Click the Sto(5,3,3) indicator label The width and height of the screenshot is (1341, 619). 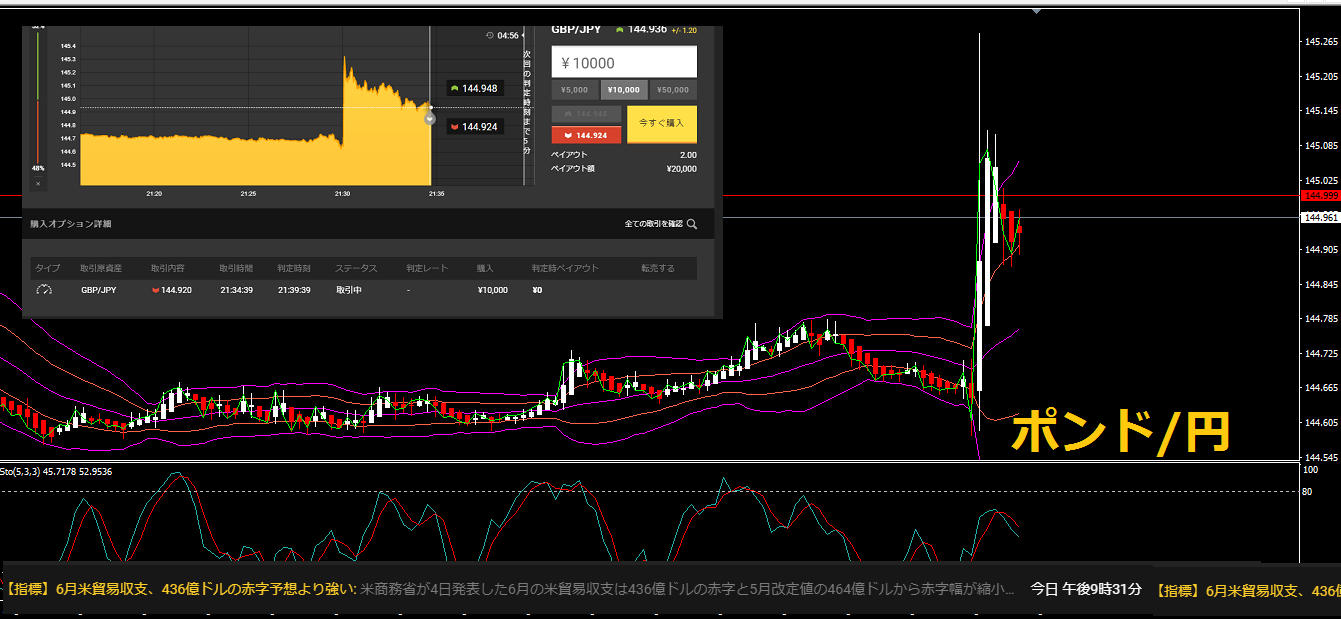click(56, 471)
